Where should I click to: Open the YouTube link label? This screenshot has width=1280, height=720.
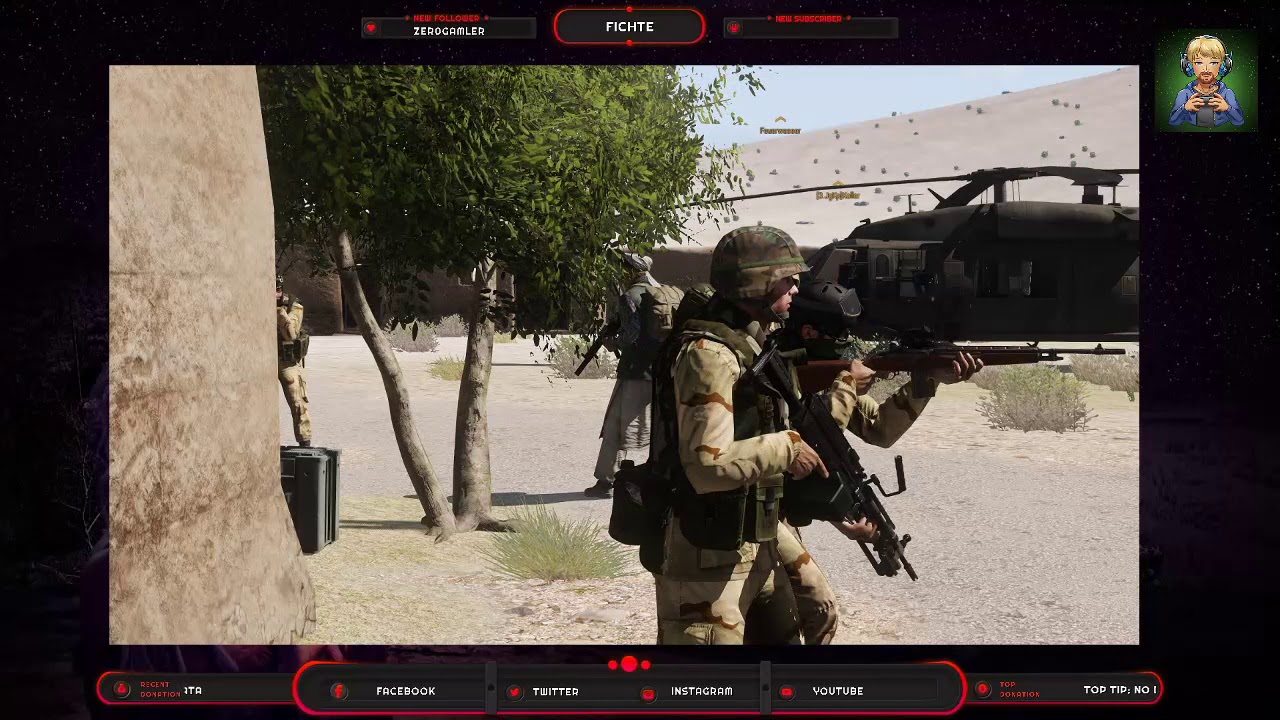coord(838,691)
